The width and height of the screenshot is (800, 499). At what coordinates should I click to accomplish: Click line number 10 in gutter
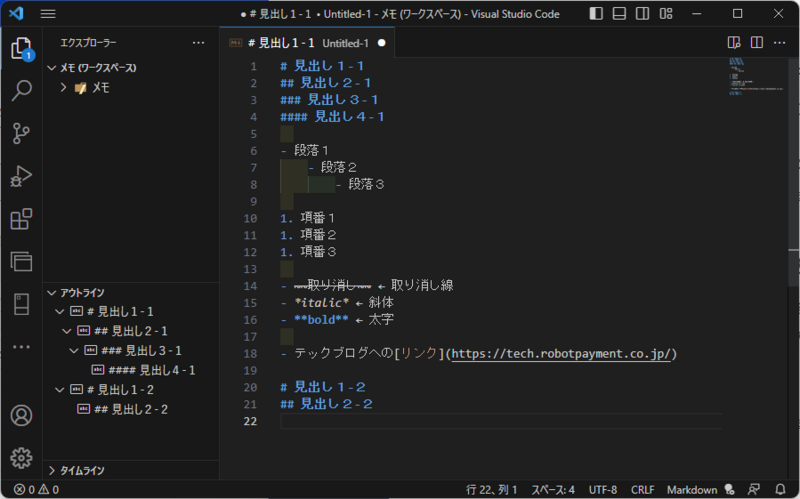(x=250, y=218)
